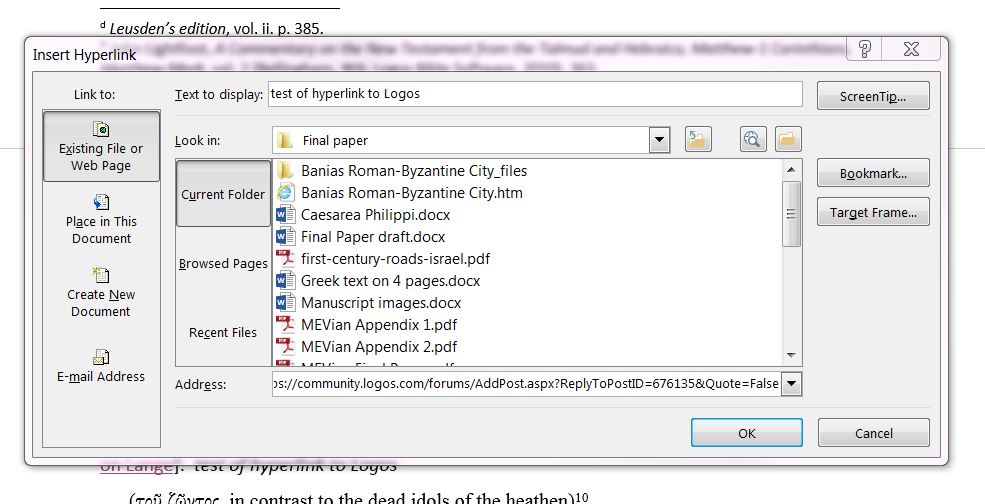Click the file list scroll down arrow
This screenshot has width=985, height=504.
(792, 356)
